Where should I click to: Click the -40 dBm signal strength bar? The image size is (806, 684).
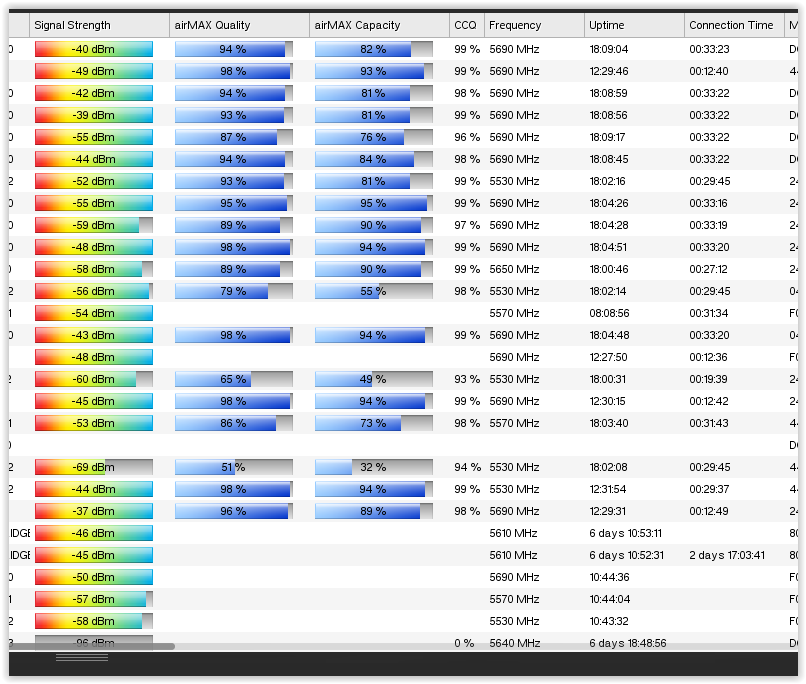click(x=94, y=49)
